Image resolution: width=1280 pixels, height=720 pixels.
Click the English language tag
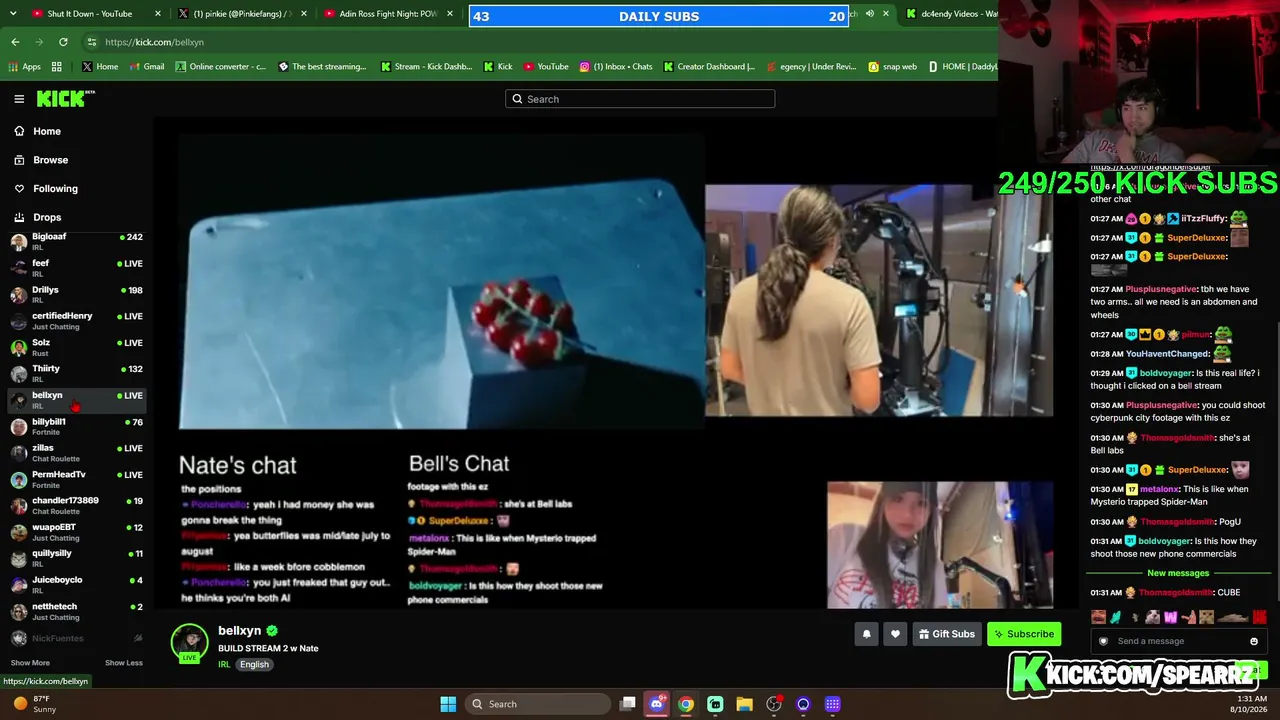tap(254, 664)
